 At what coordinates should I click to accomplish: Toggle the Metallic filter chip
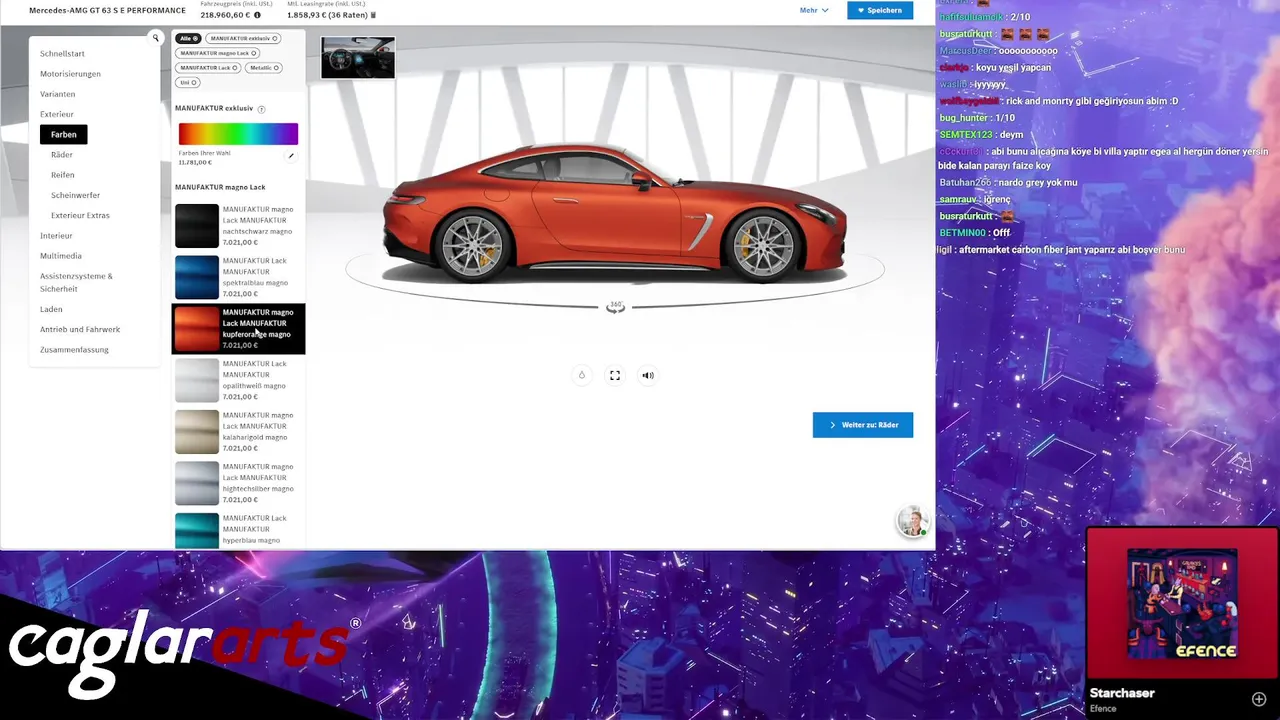(x=264, y=68)
